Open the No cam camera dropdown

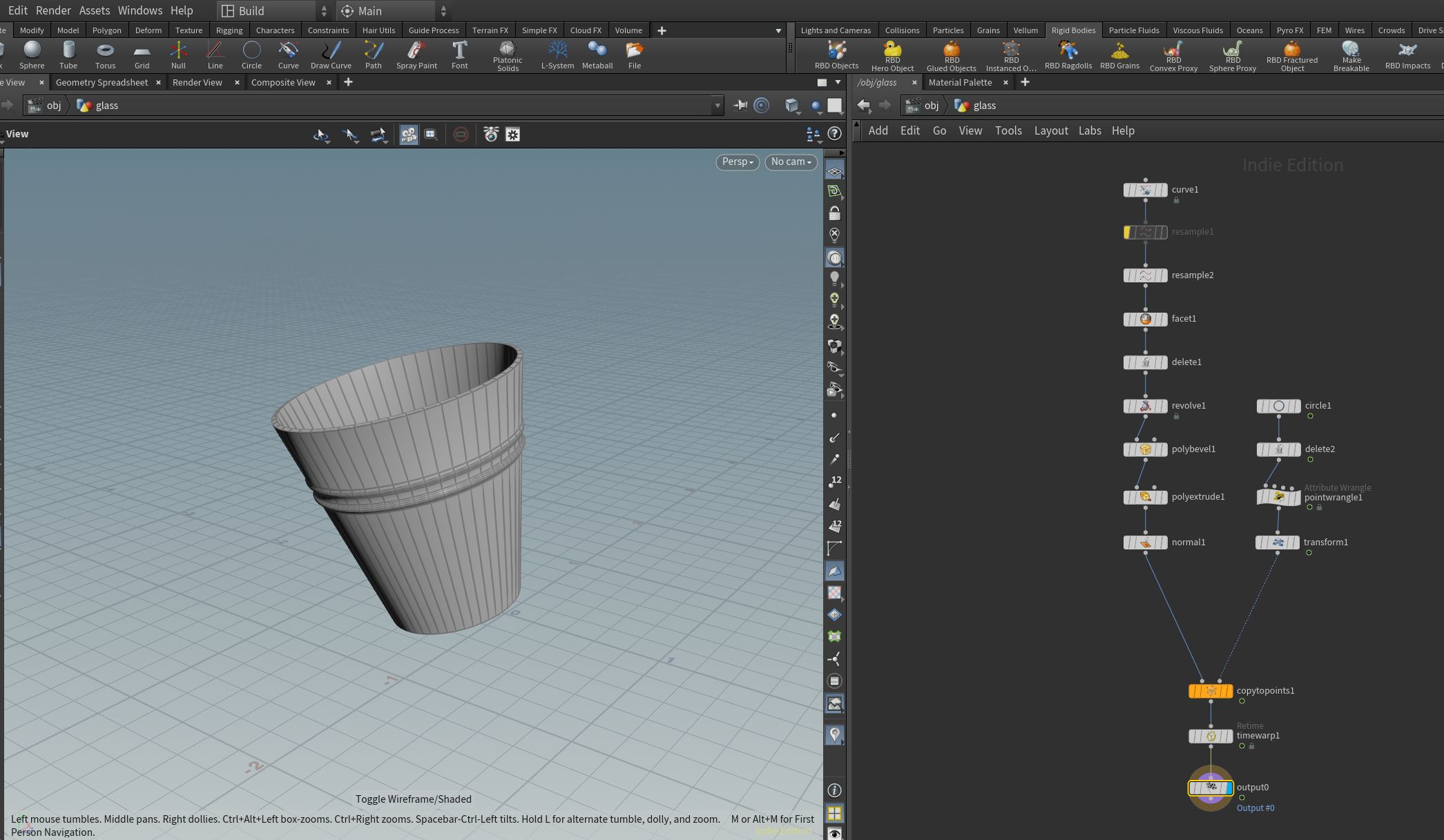coord(791,162)
